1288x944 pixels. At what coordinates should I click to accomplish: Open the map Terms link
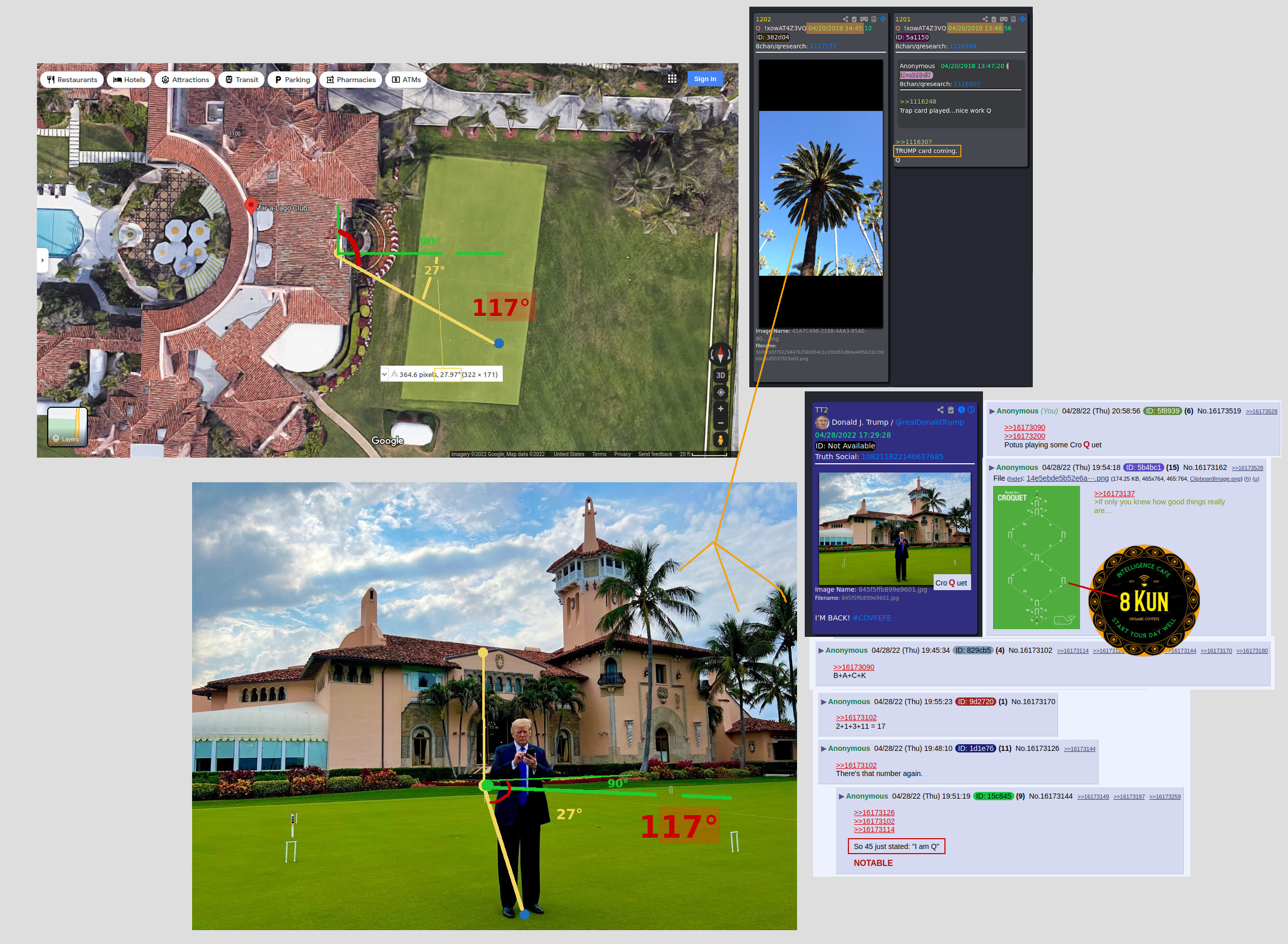point(599,455)
